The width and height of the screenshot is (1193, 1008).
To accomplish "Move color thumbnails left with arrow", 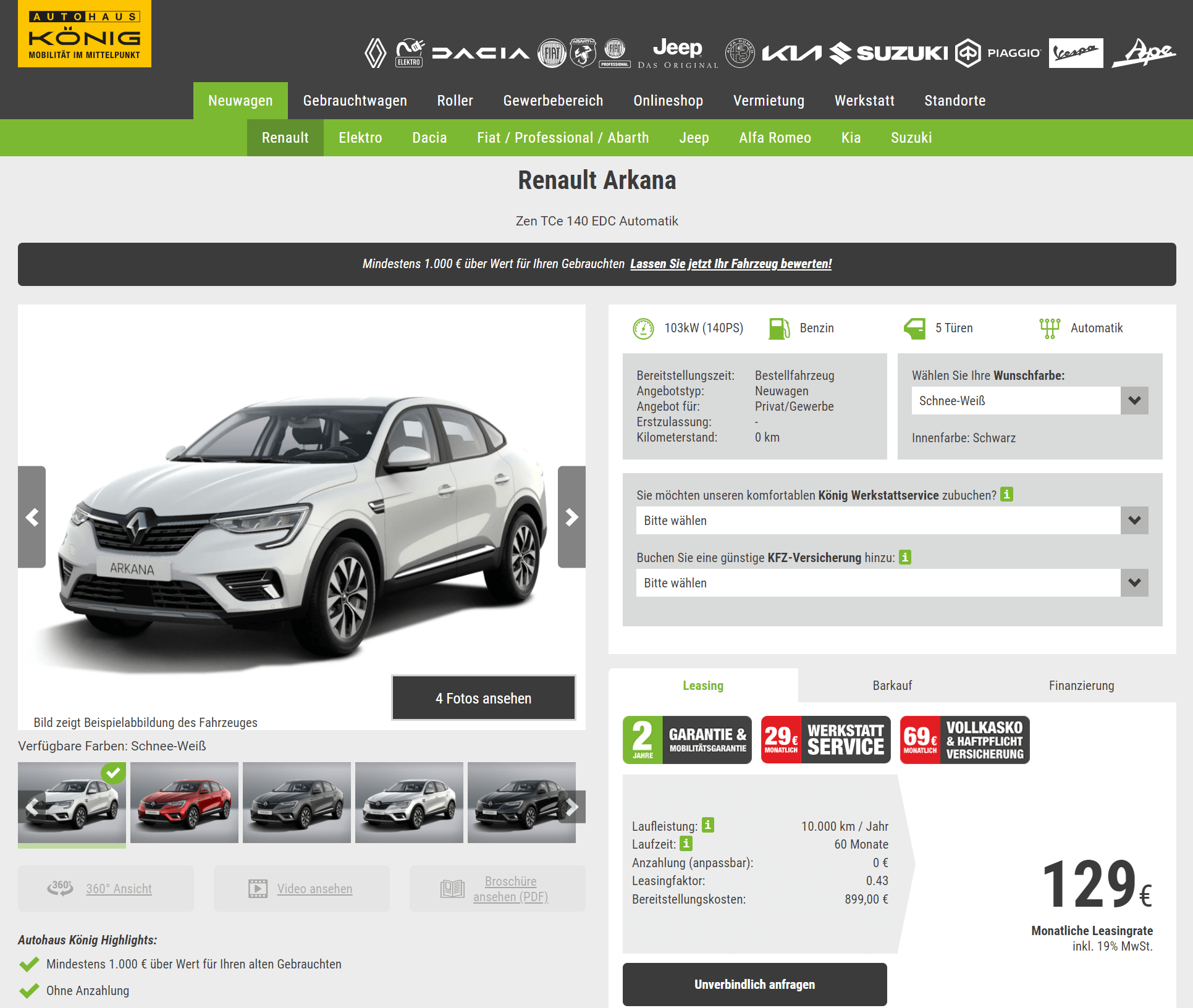I will (x=32, y=807).
